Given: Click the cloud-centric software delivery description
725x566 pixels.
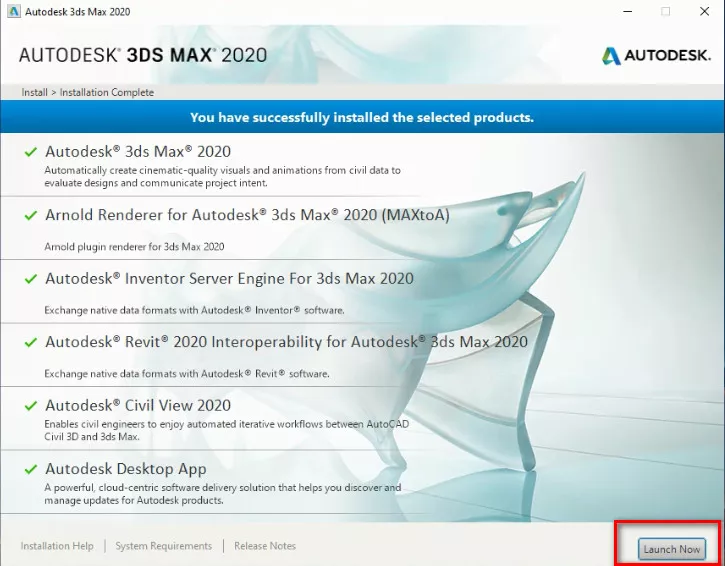Looking at the screenshot, I should click(223, 493).
